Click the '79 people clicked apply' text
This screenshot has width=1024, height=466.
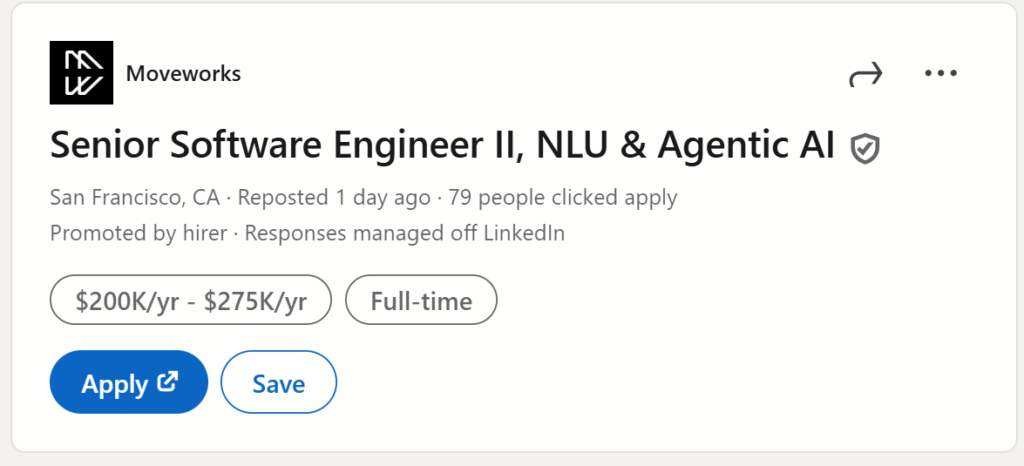click(563, 198)
